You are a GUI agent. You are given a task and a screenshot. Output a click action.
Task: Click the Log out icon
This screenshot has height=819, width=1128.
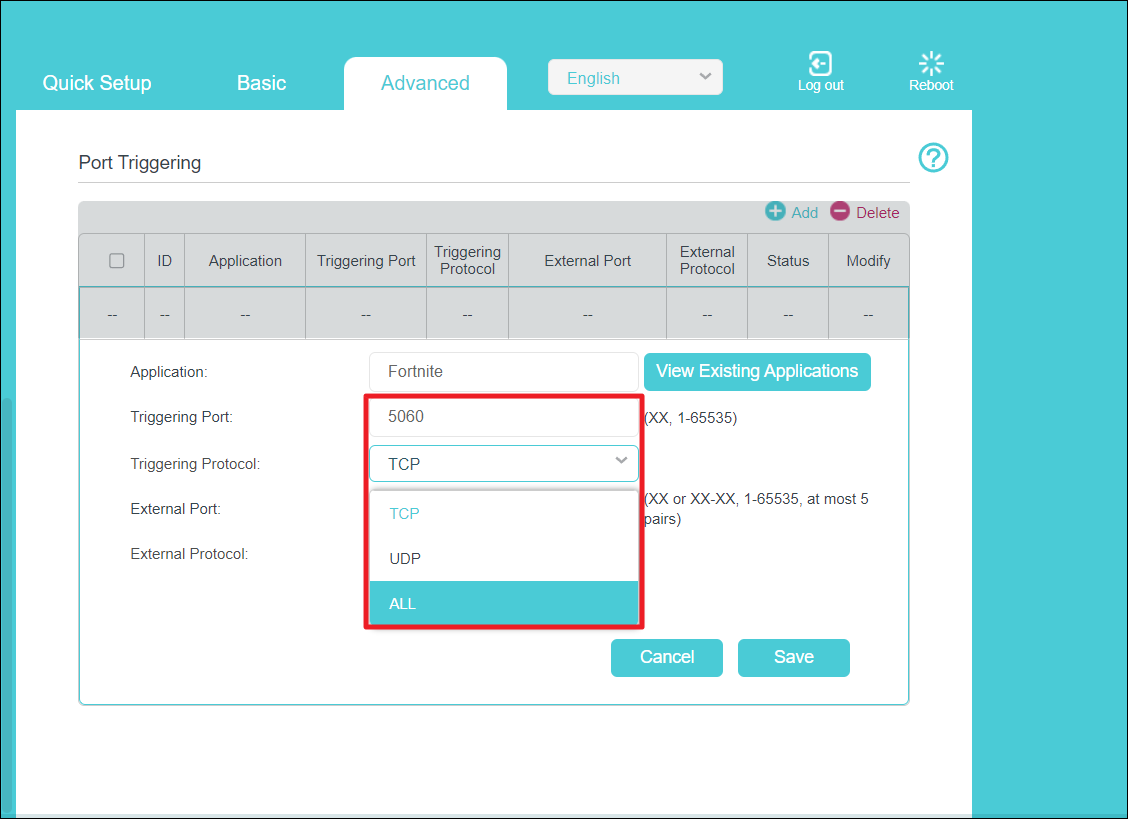pyautogui.click(x=820, y=64)
